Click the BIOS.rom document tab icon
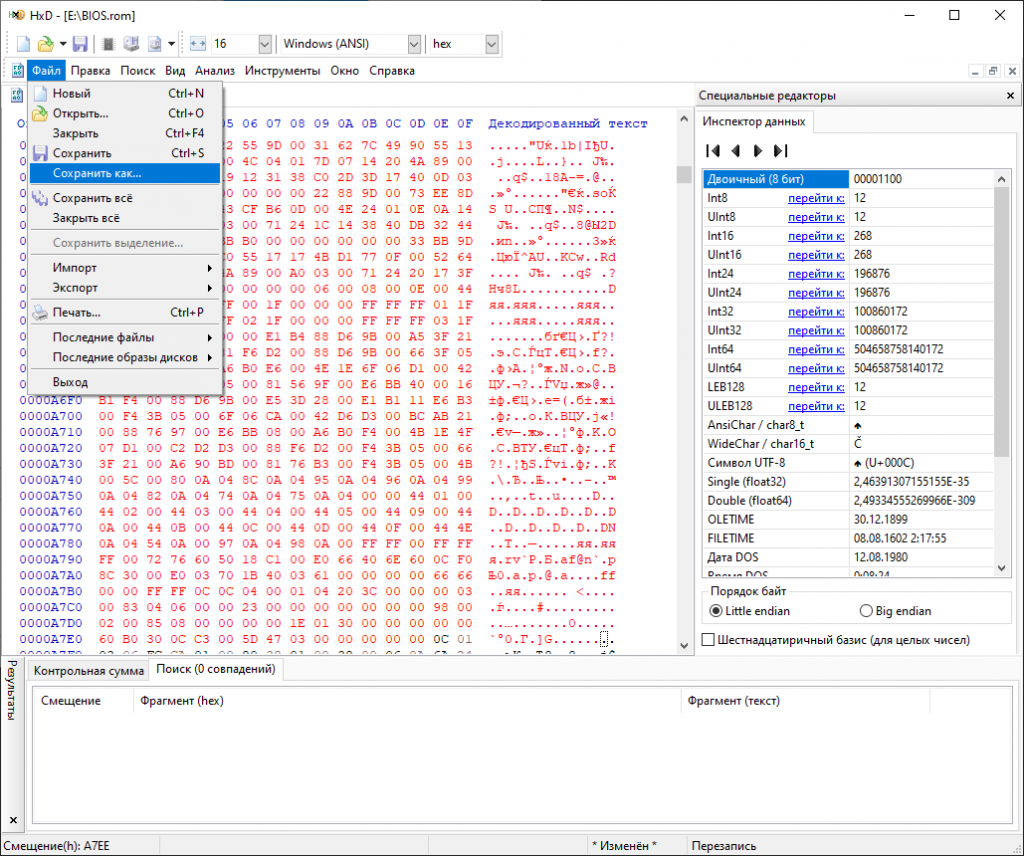Image resolution: width=1024 pixels, height=856 pixels. [x=17, y=95]
